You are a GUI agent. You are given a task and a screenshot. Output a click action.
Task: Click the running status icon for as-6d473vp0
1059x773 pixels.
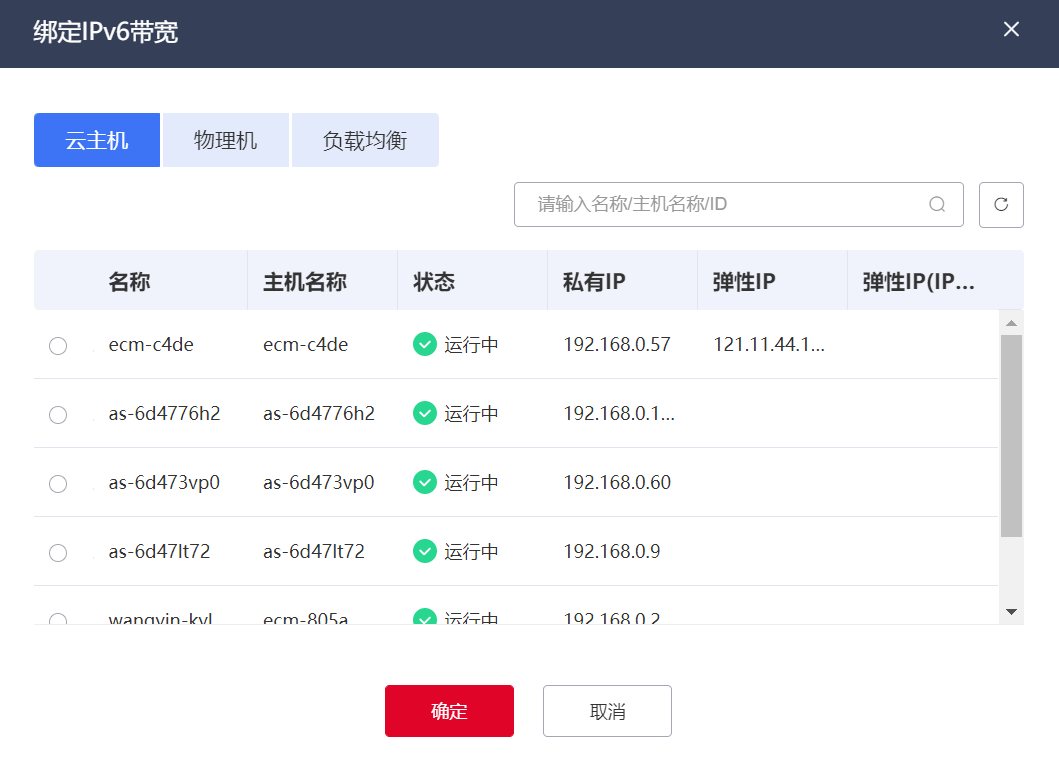click(x=424, y=483)
